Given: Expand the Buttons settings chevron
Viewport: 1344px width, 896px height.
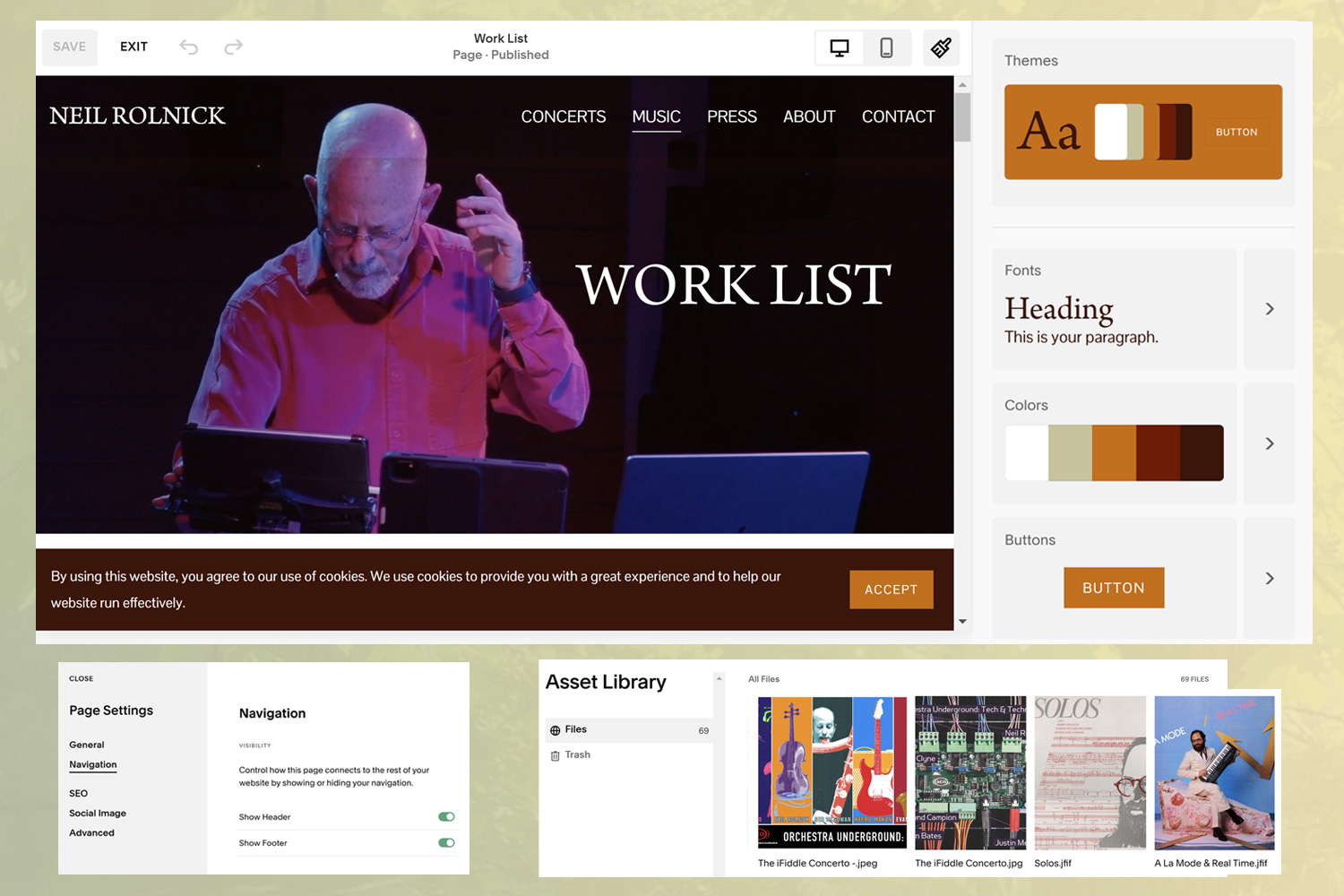Looking at the screenshot, I should tap(1270, 578).
